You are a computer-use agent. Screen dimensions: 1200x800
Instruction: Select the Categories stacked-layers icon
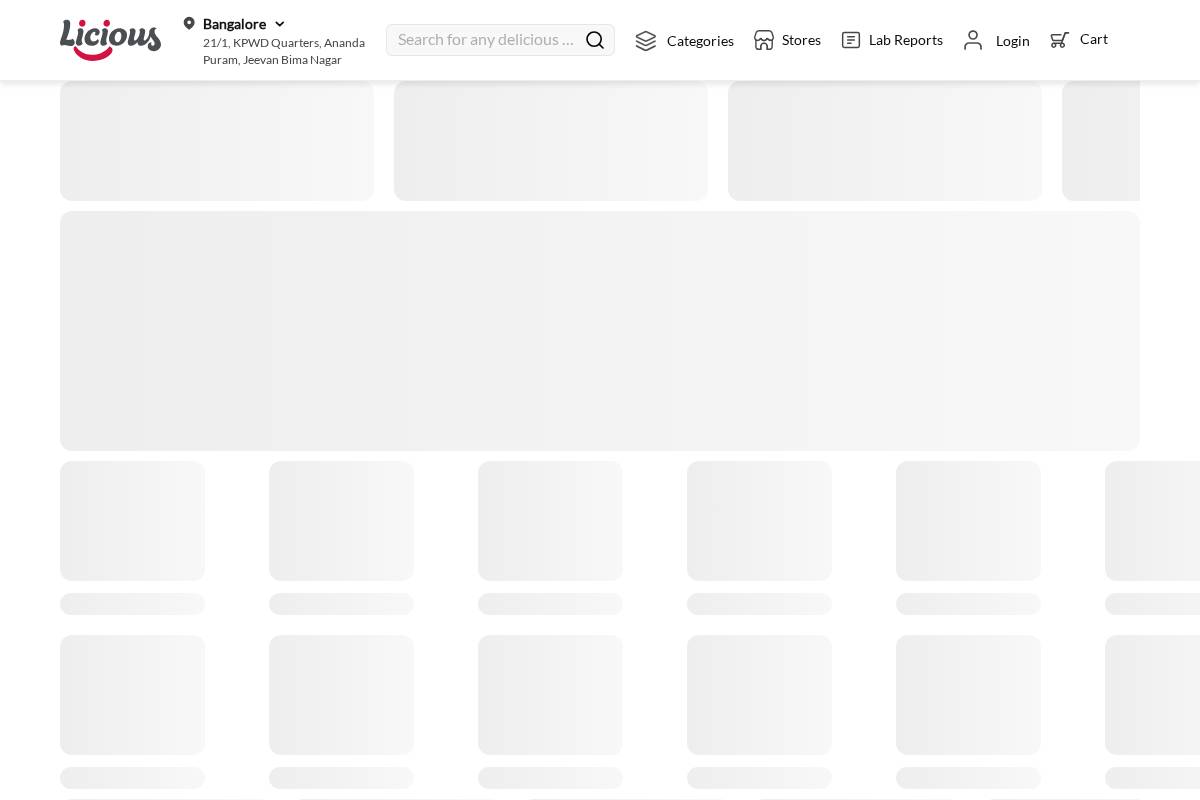[646, 41]
